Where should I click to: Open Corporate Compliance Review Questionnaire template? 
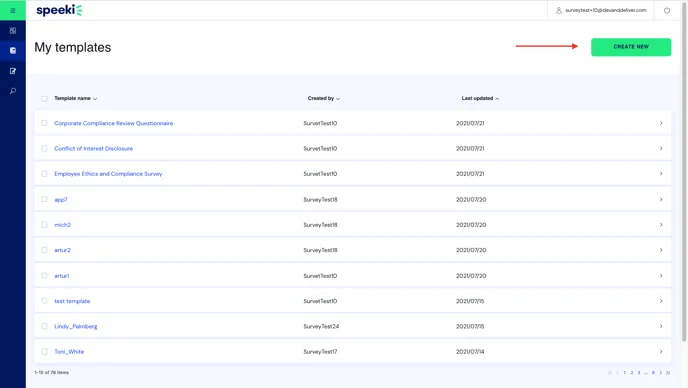click(114, 123)
